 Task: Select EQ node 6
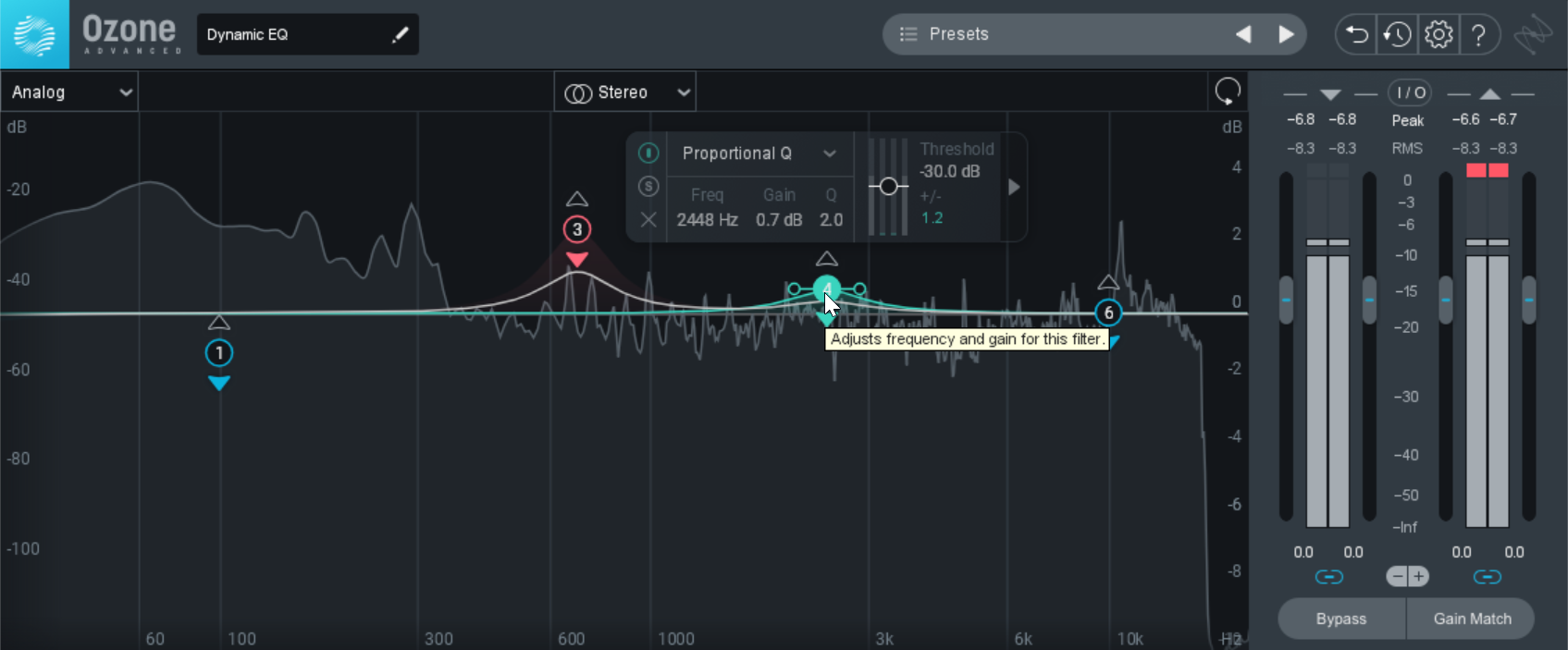click(1108, 313)
